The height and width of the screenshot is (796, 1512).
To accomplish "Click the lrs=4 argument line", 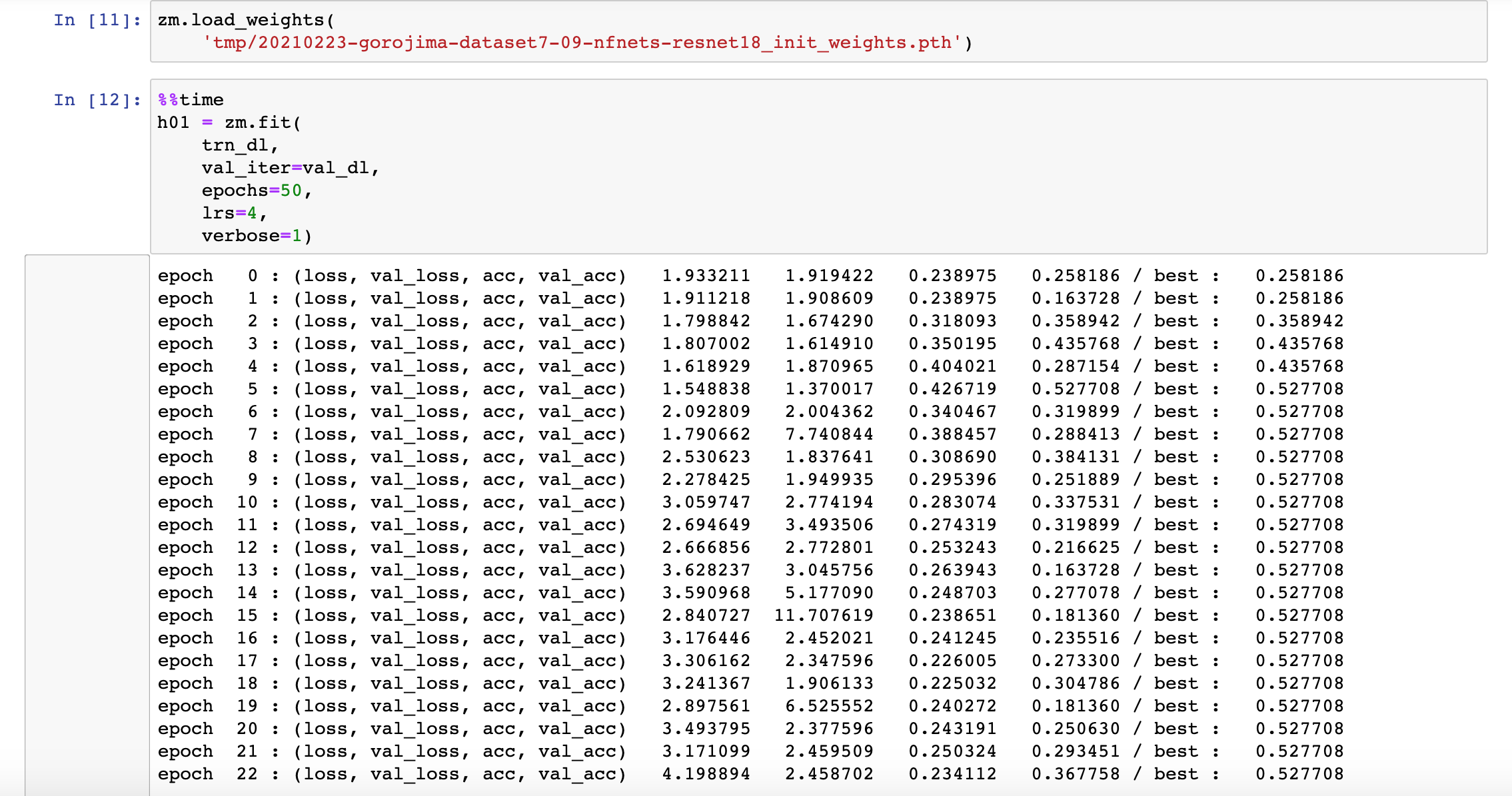I will pyautogui.click(x=235, y=213).
